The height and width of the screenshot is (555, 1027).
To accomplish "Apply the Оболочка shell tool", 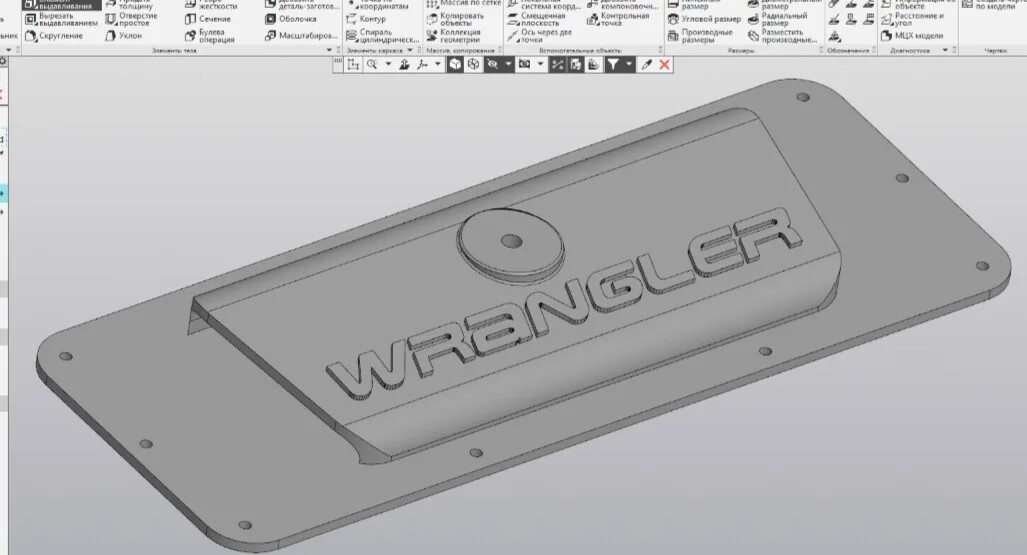I will point(291,19).
